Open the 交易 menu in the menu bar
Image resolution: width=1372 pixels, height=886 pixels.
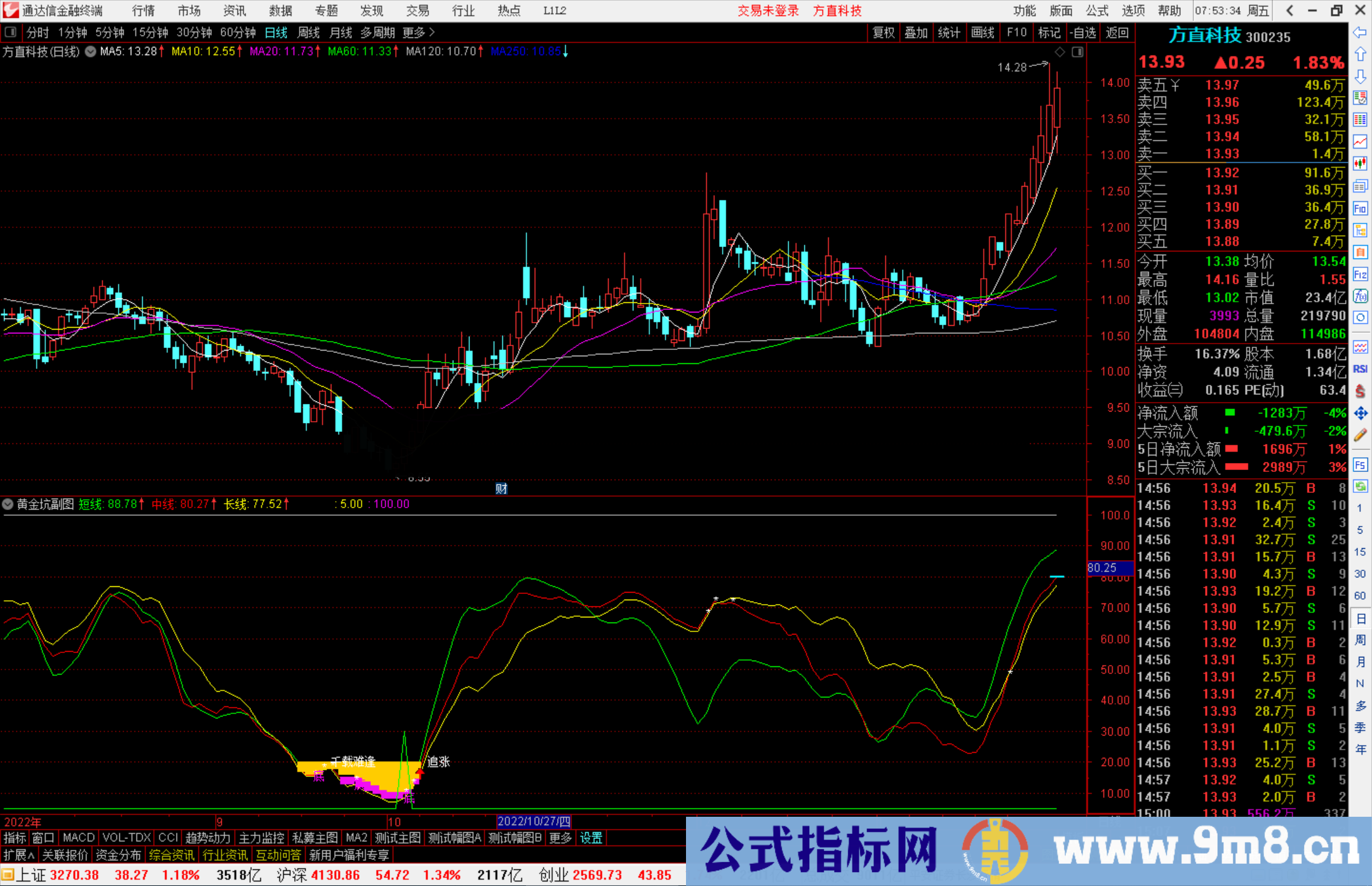pyautogui.click(x=417, y=10)
